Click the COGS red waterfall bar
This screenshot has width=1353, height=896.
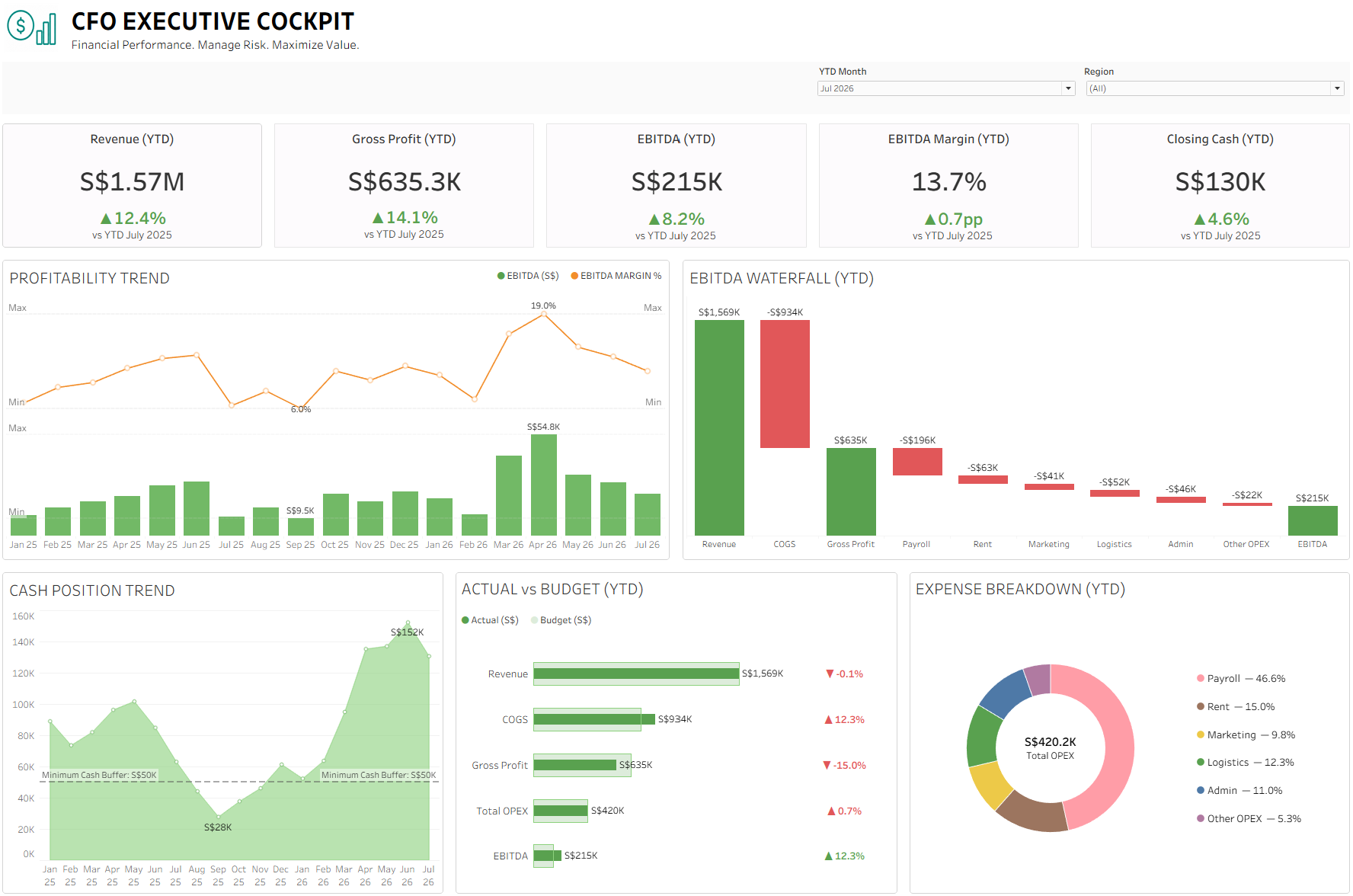coord(785,384)
